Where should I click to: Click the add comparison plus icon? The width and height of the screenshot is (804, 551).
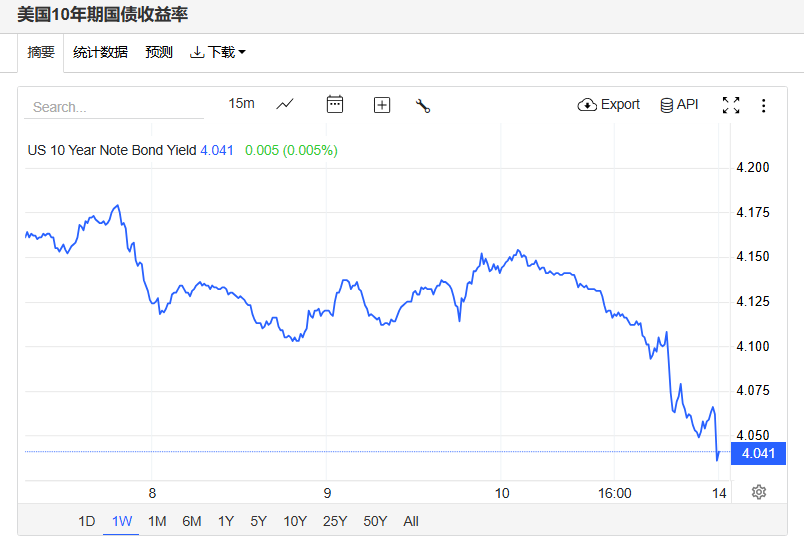tap(382, 105)
